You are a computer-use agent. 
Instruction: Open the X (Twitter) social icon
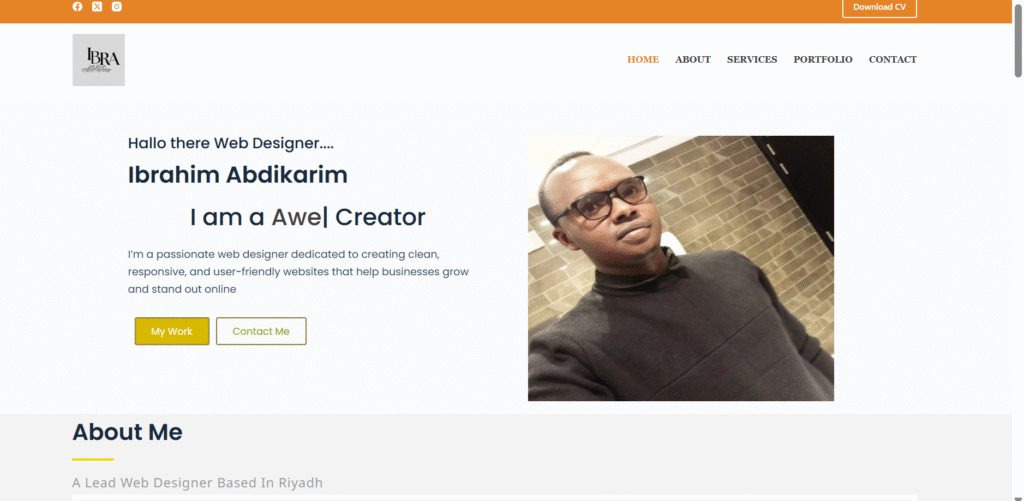97,7
